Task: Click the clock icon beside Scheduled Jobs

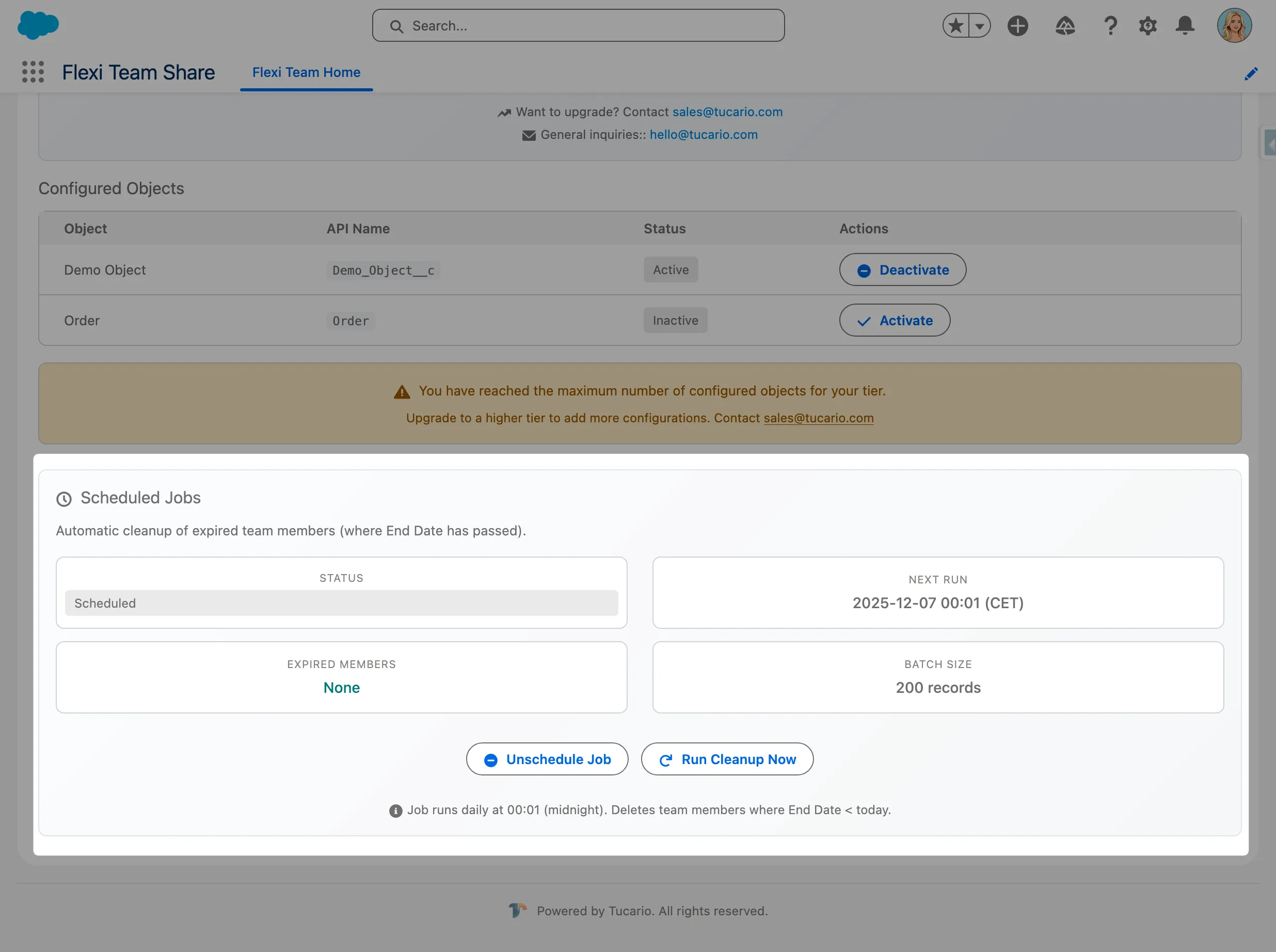Action: (x=64, y=499)
